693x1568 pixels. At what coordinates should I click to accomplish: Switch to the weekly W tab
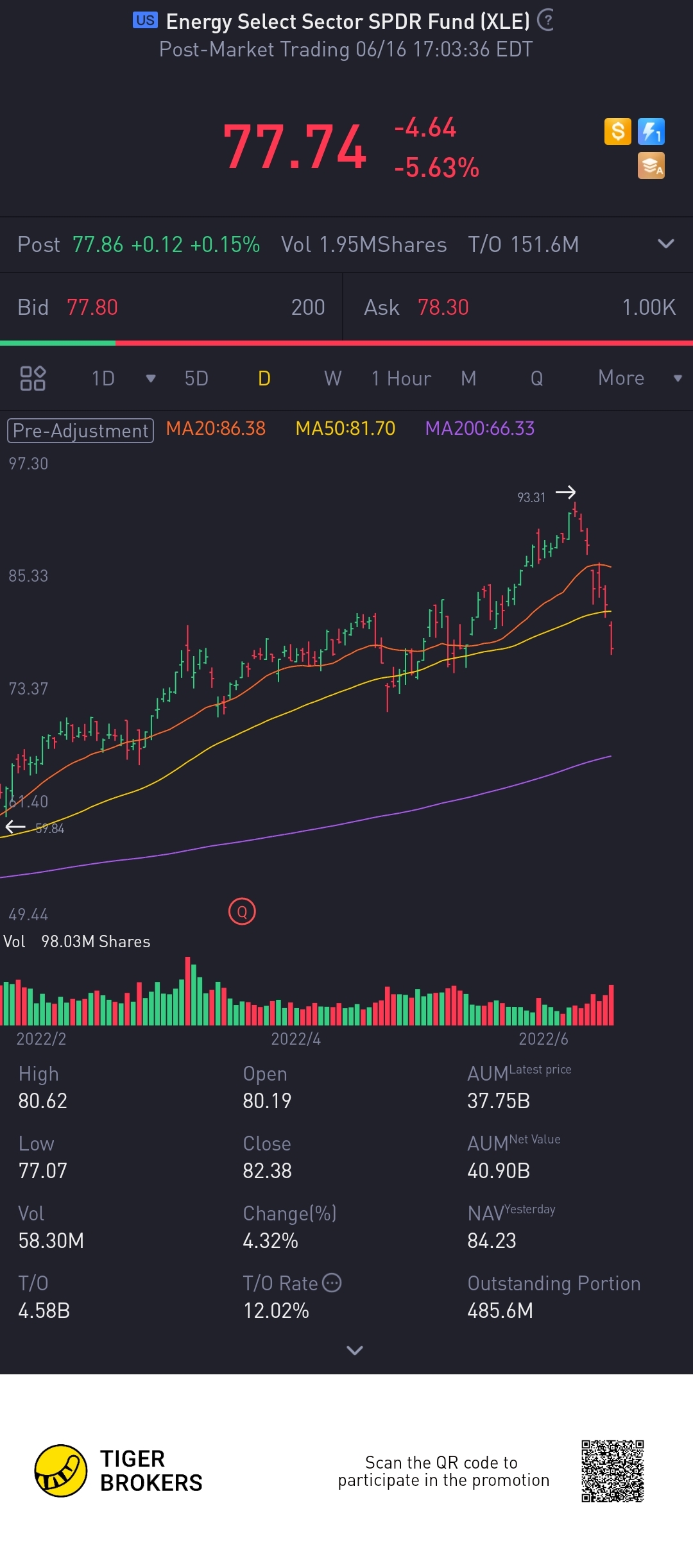pos(332,378)
